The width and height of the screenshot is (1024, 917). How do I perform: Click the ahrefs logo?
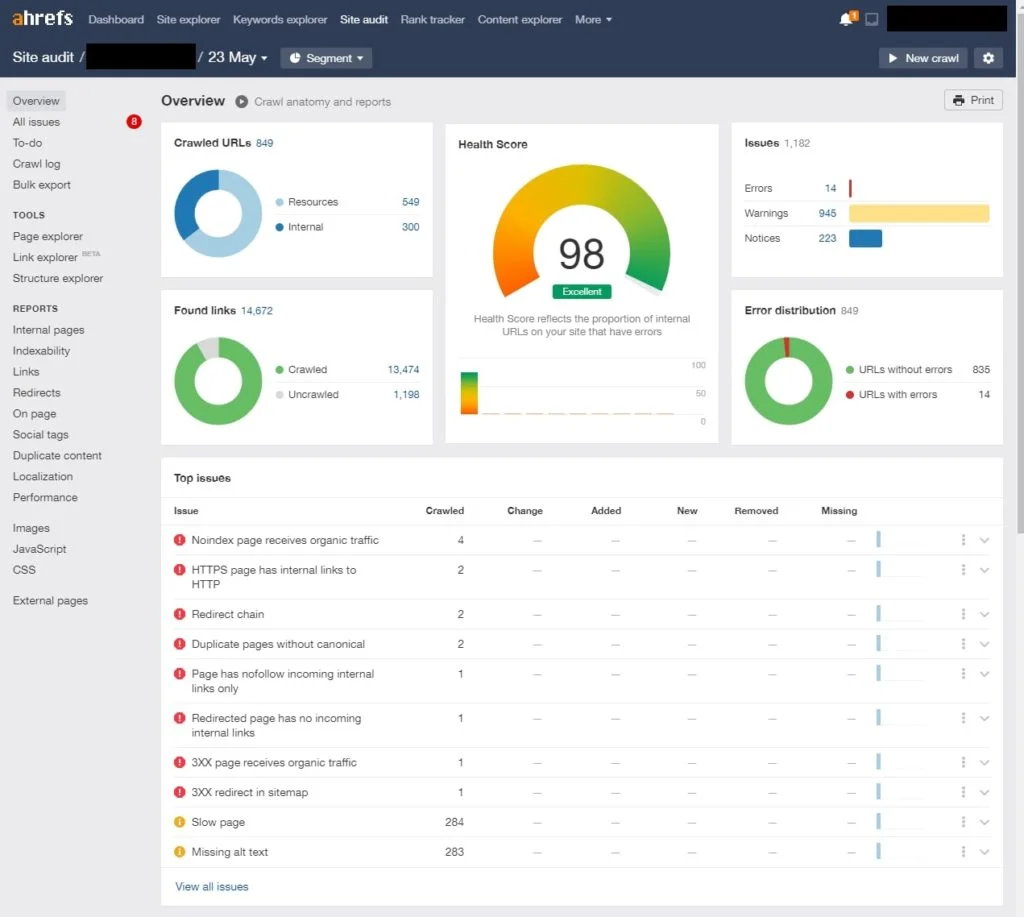point(44,19)
